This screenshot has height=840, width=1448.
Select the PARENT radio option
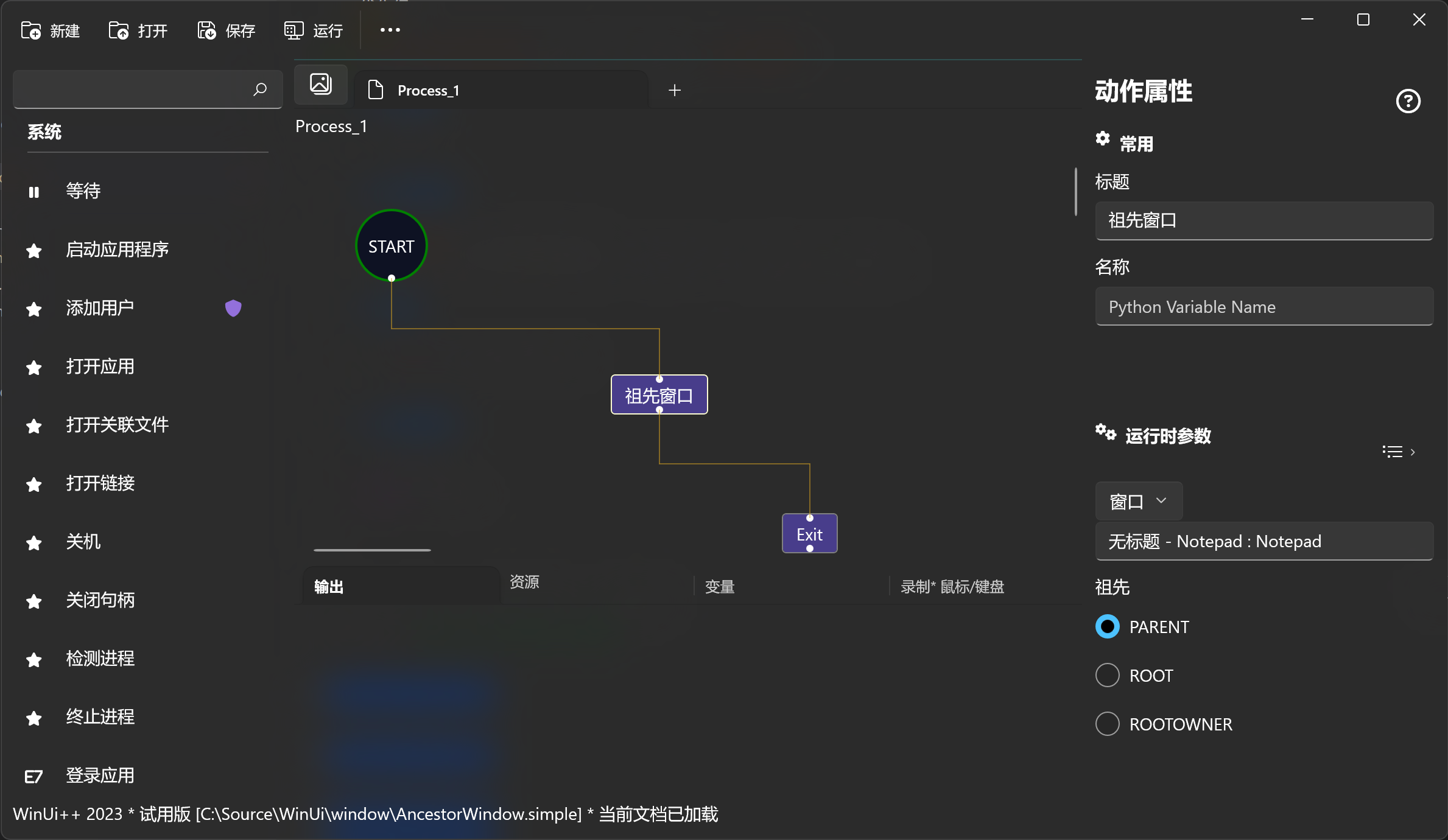coord(1108,626)
